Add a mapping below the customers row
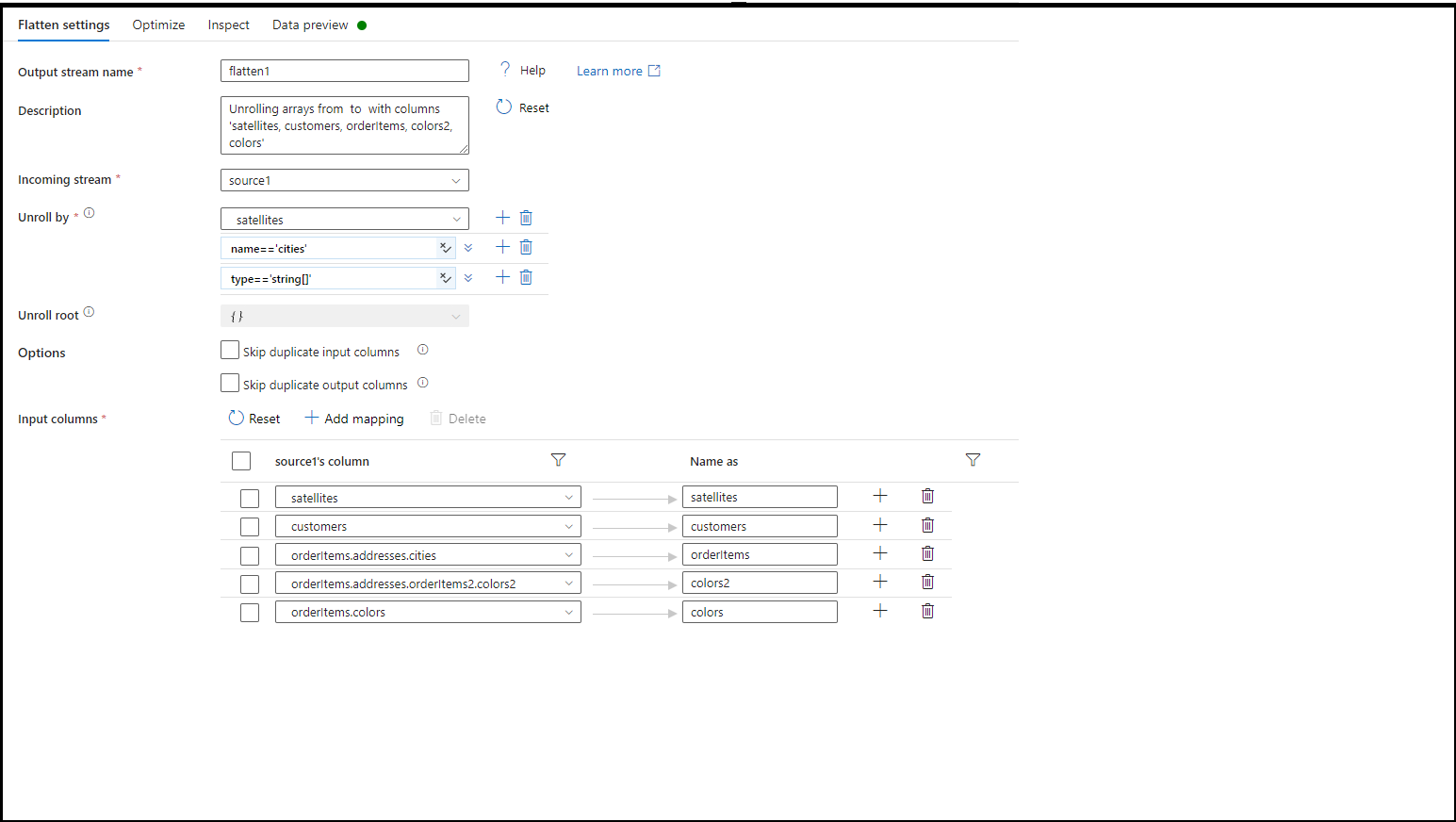Image resolution: width=1456 pixels, height=822 pixels. 879,524
